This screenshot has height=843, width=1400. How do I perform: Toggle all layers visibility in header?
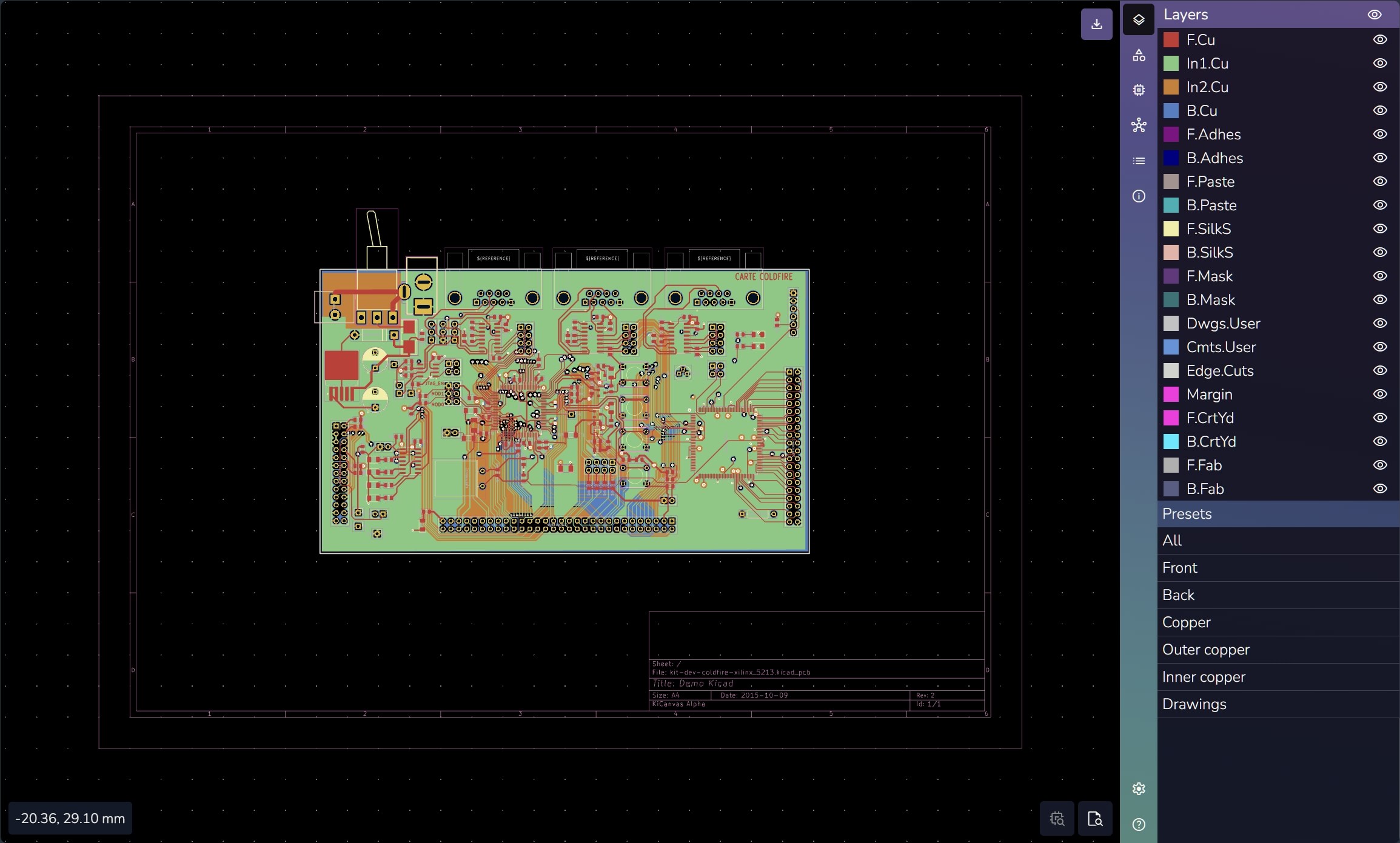(x=1375, y=15)
